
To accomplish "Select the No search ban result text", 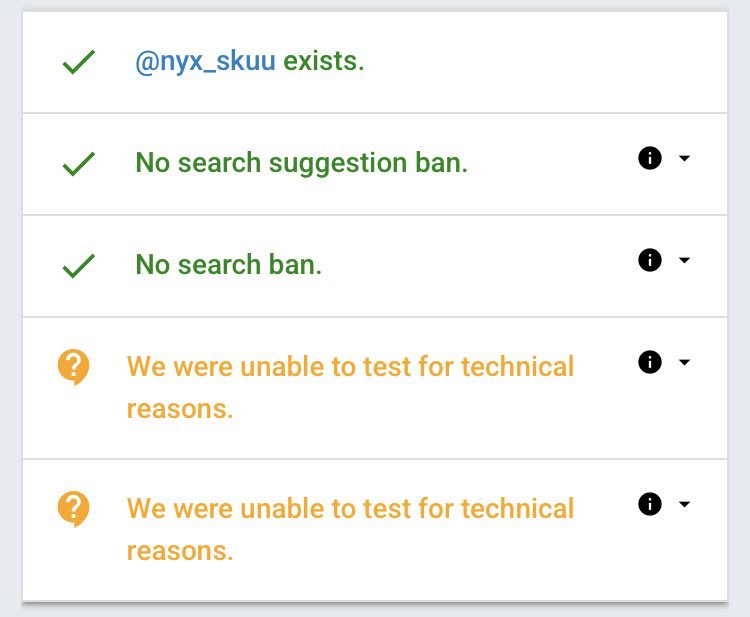I will tap(228, 265).
